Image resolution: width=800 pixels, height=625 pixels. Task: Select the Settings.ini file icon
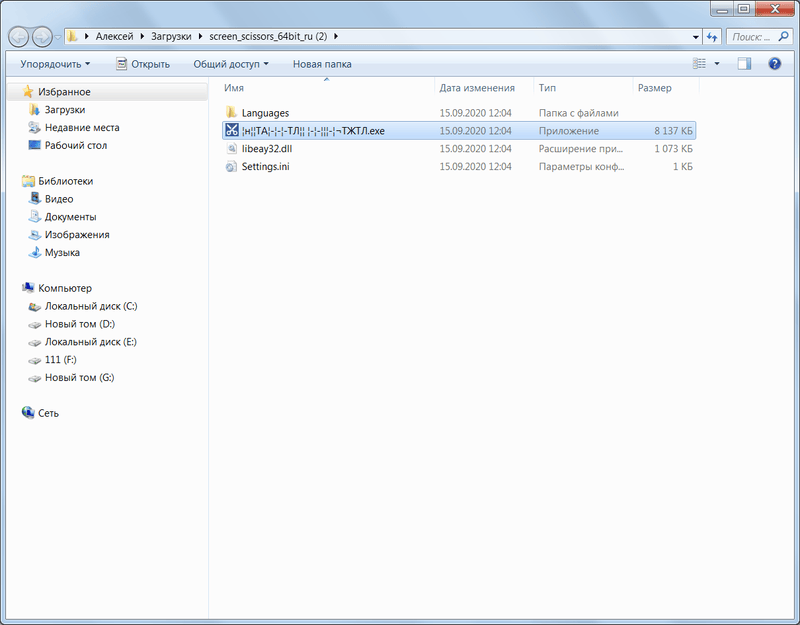(232, 166)
